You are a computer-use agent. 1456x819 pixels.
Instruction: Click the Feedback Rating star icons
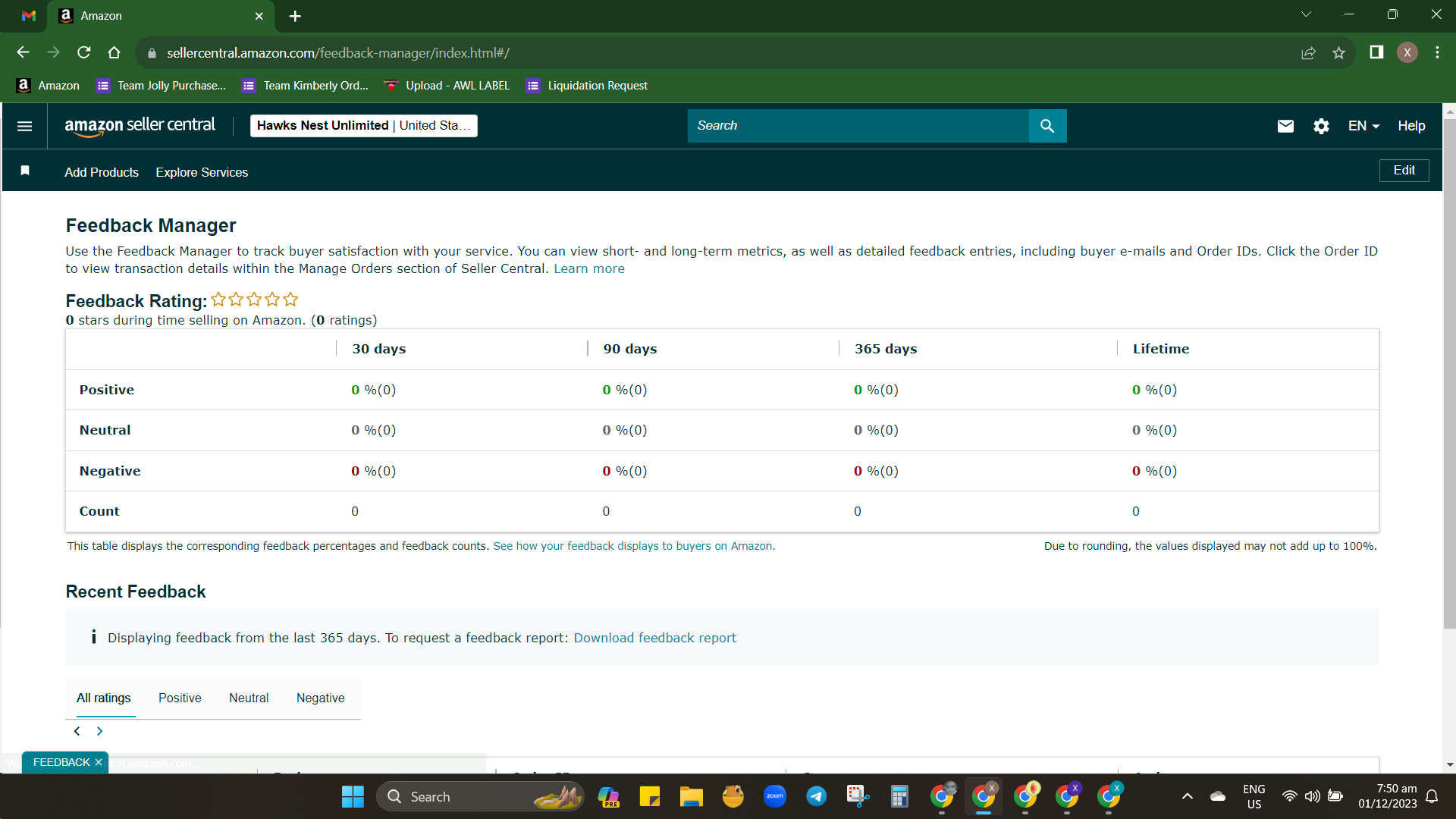[254, 300]
